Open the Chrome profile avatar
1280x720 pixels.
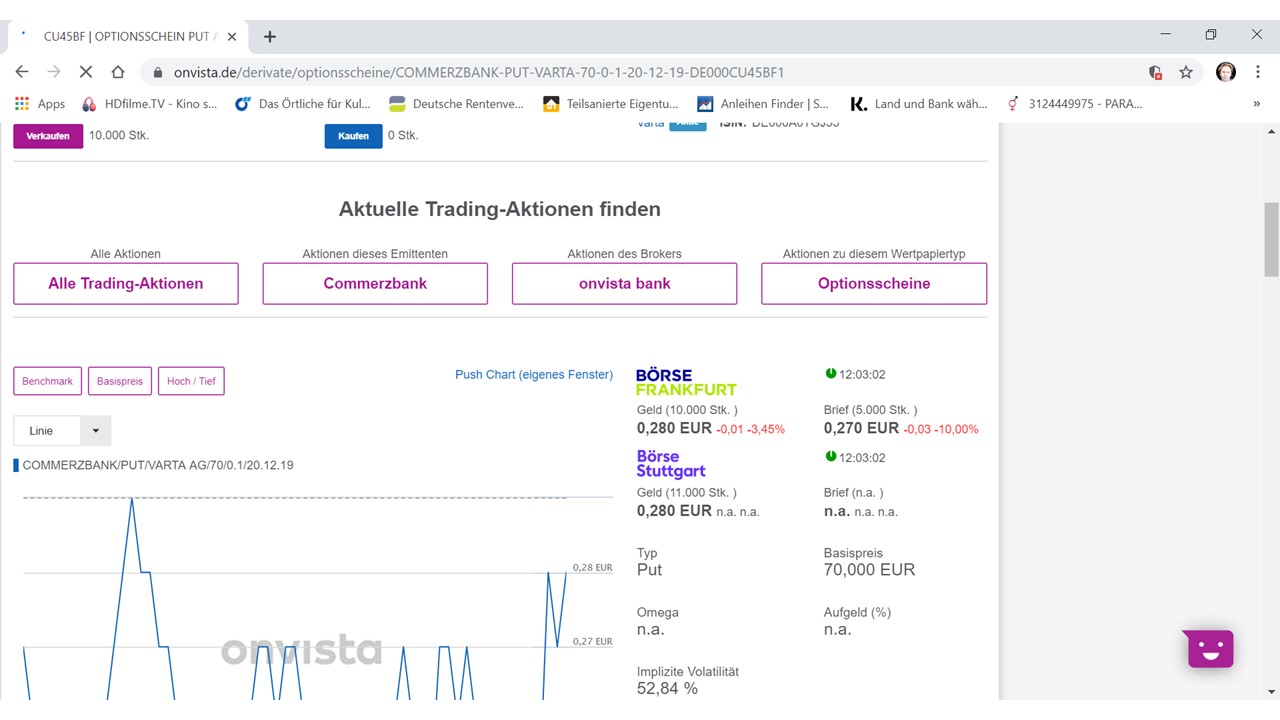[x=1225, y=72]
